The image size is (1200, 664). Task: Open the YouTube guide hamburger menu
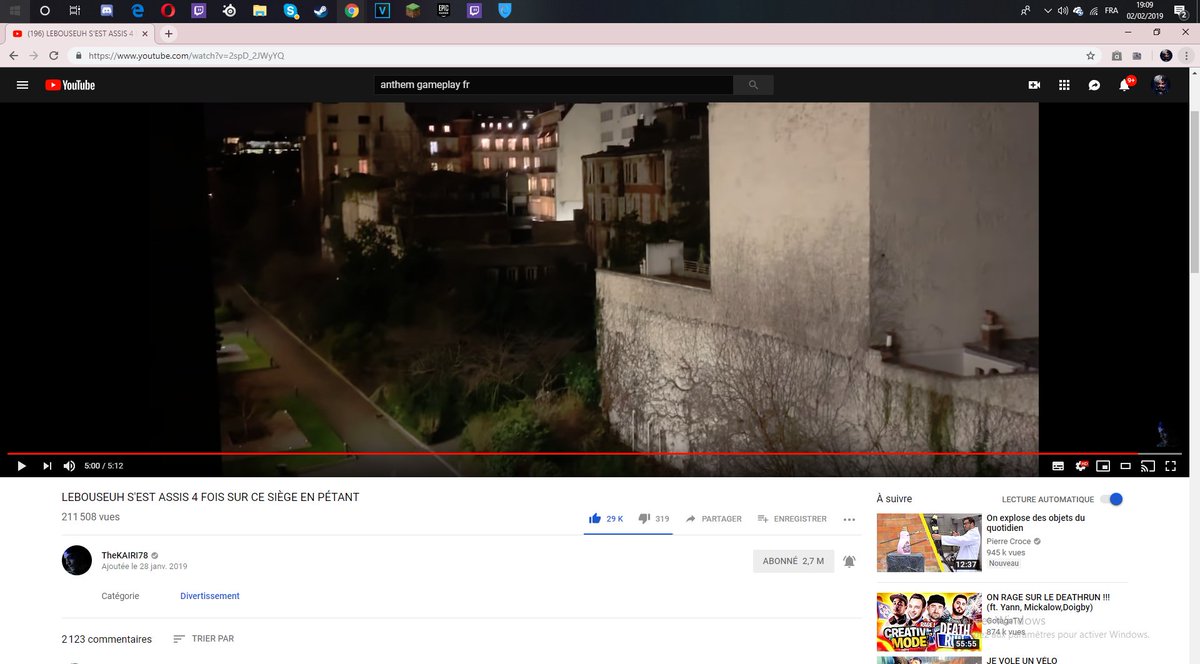[x=22, y=85]
